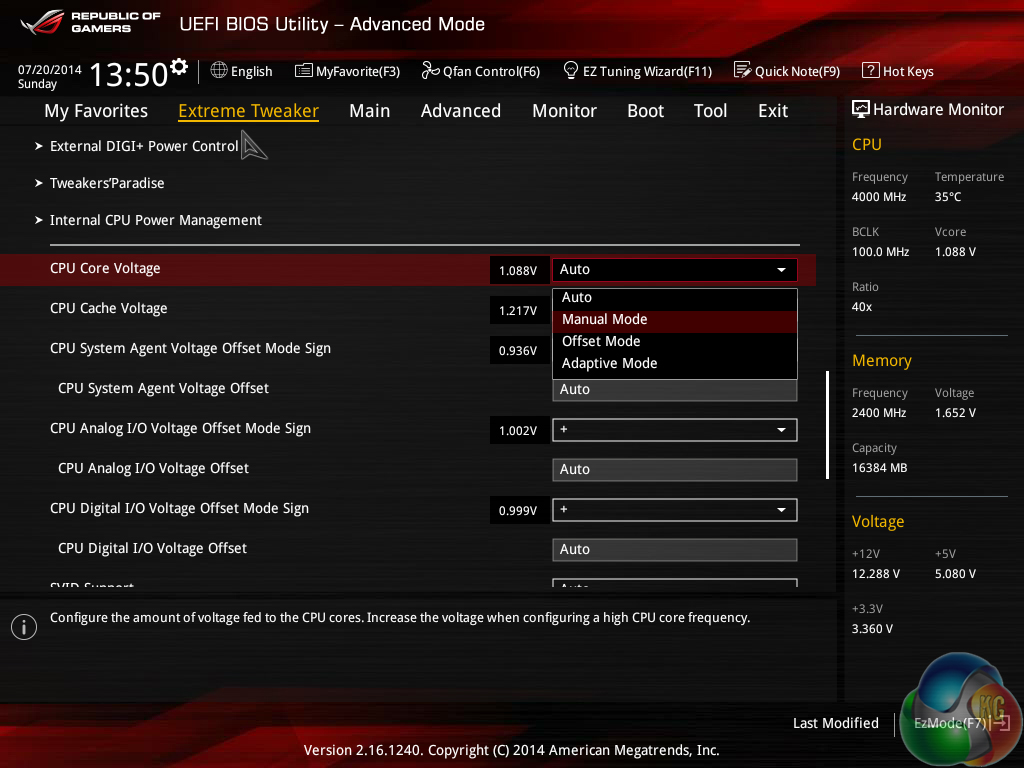Screen dimensions: 1024x768
Task: Start EZ Tuning Wizard(F11)
Action: click(637, 71)
